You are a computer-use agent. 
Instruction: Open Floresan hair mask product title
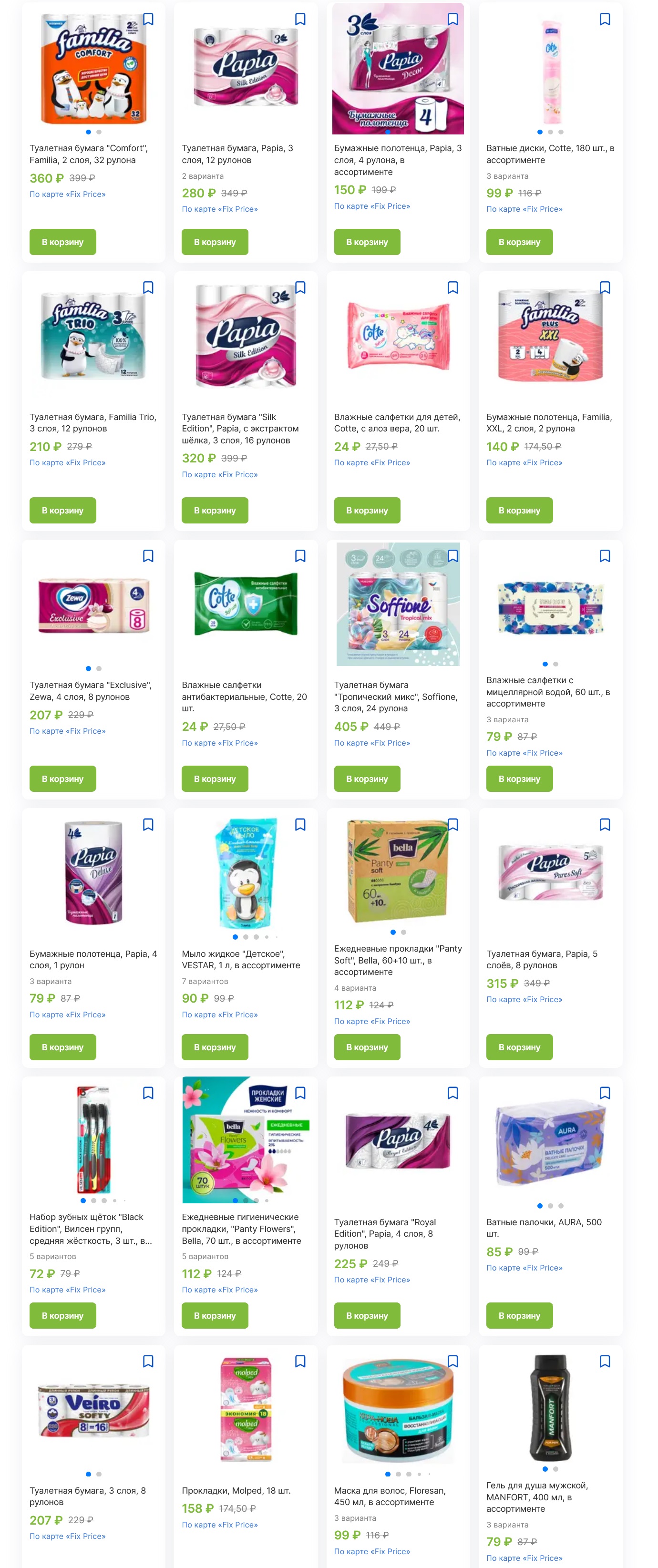(x=390, y=1497)
